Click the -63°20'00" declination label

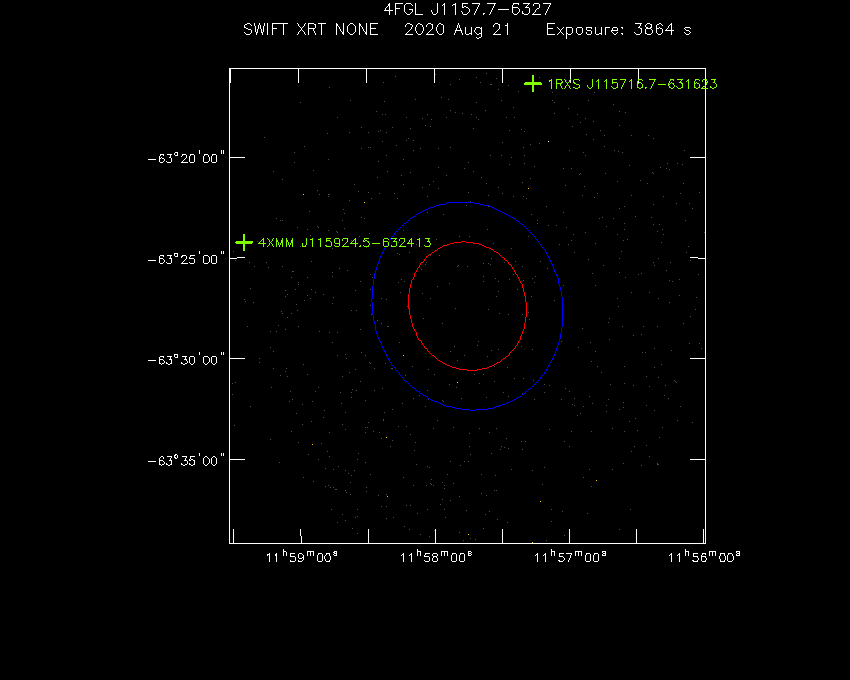point(186,158)
